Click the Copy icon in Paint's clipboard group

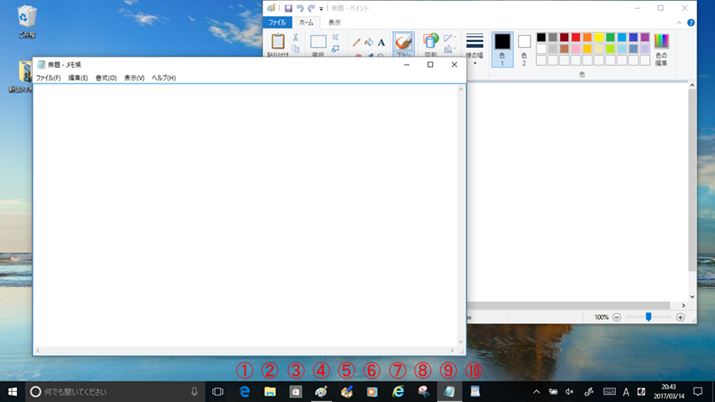[295, 48]
